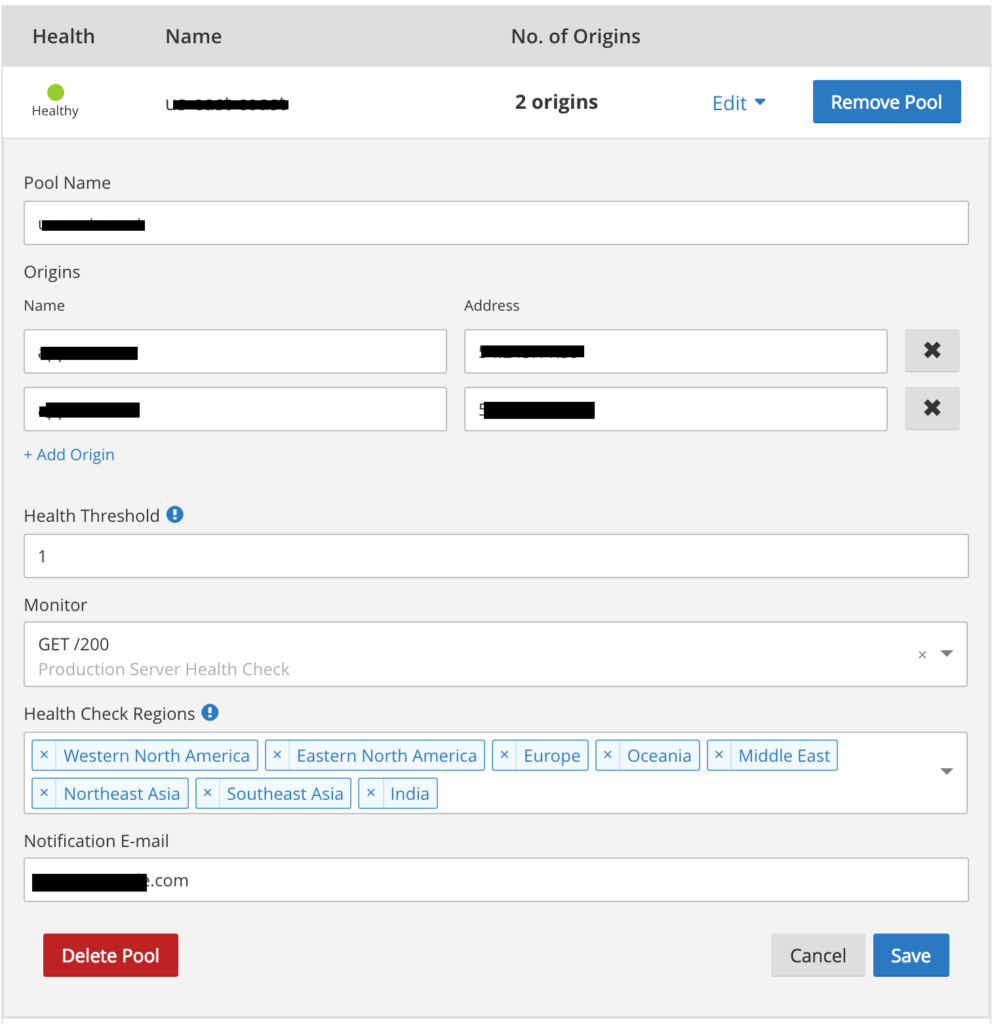994x1024 pixels.
Task: Remove the India region tag
Action: coord(369,793)
